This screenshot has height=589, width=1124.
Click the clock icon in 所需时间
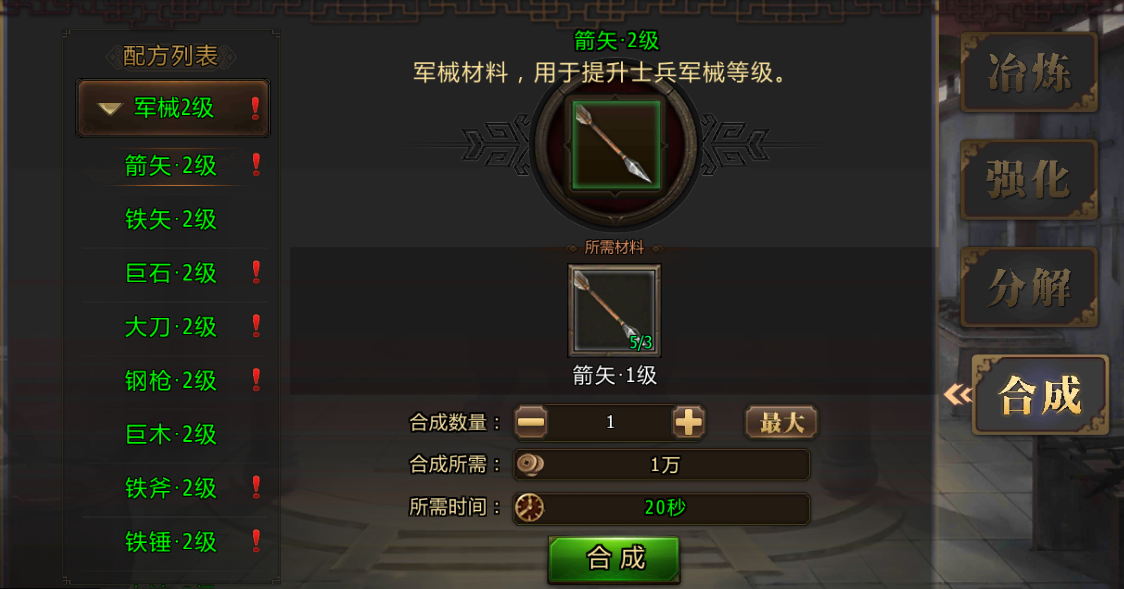click(x=530, y=507)
